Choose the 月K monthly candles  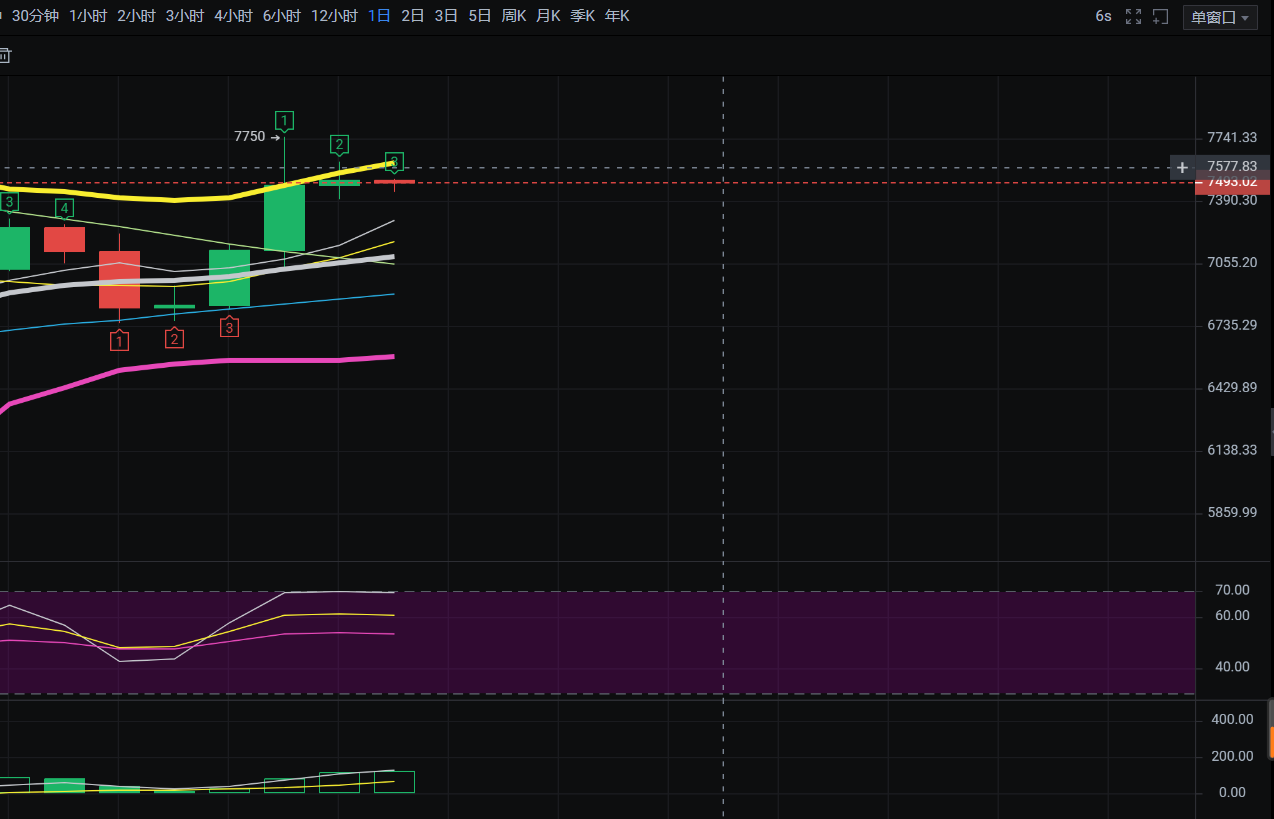(548, 16)
